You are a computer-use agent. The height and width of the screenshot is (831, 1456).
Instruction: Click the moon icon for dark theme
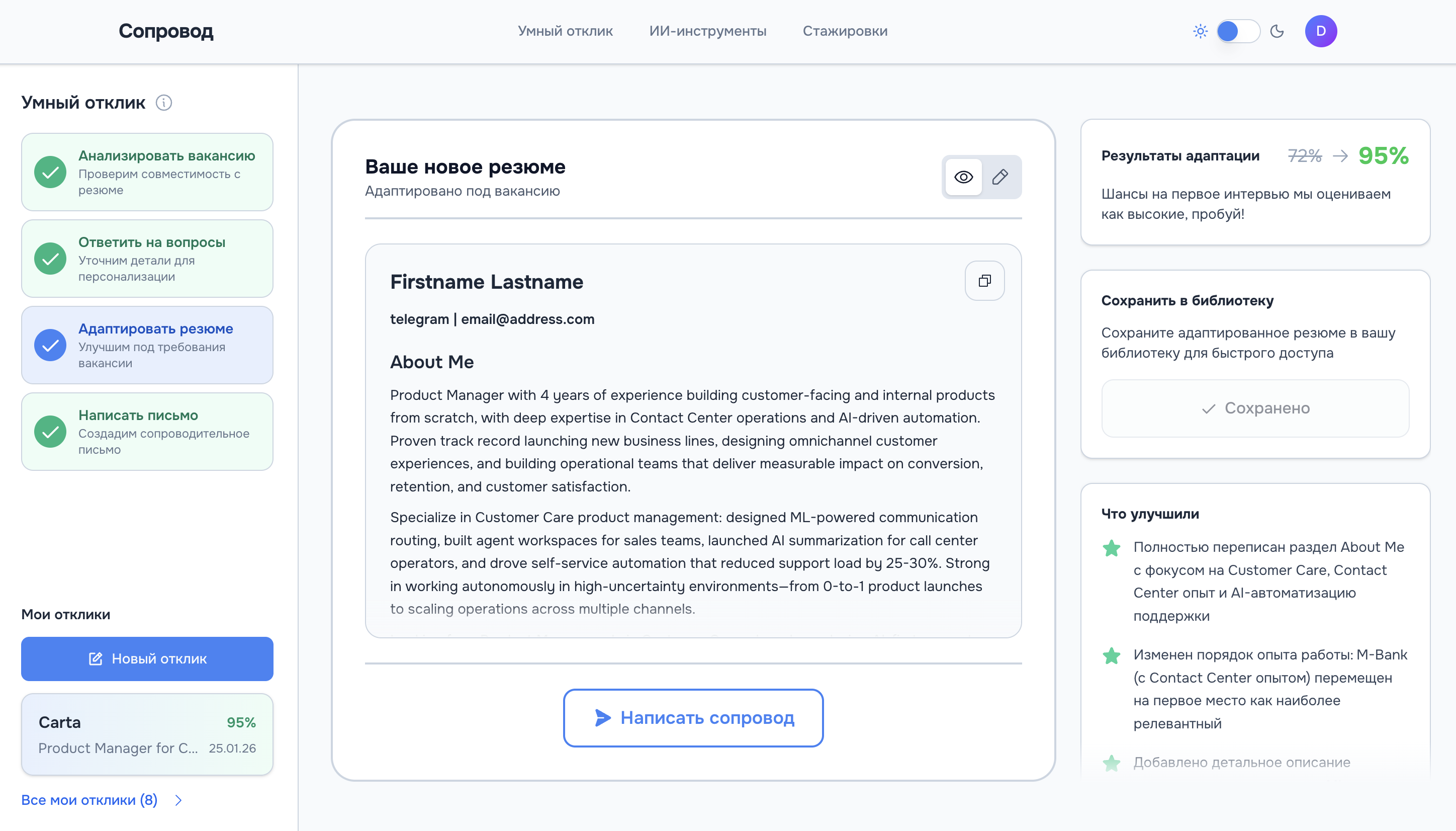click(x=1277, y=31)
